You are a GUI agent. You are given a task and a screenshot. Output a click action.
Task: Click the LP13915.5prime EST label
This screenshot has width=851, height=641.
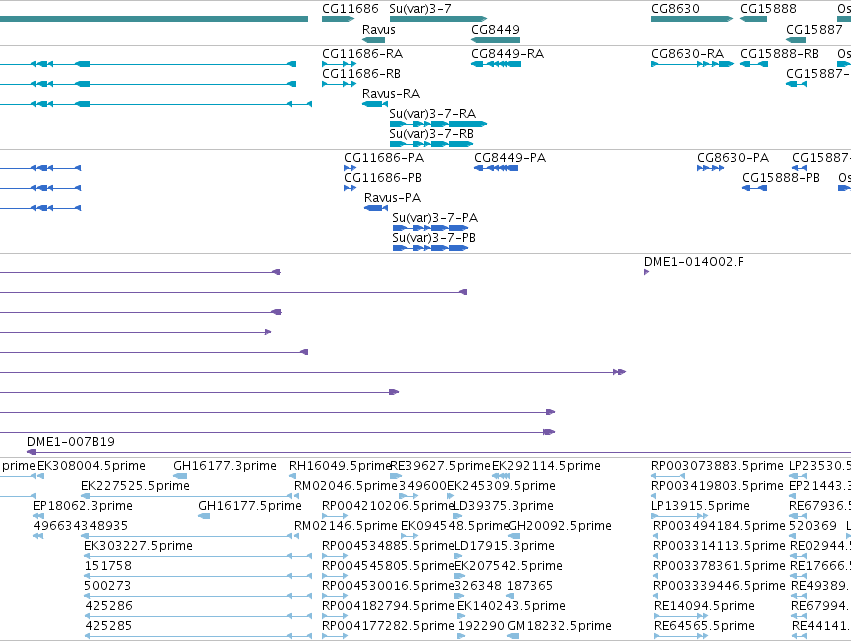(x=700, y=506)
